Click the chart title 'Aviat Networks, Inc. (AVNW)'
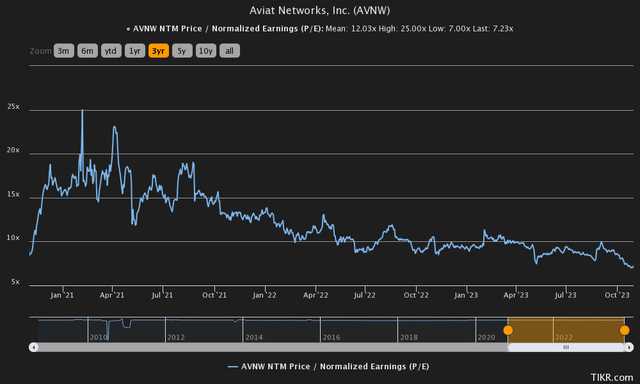 tap(320, 10)
